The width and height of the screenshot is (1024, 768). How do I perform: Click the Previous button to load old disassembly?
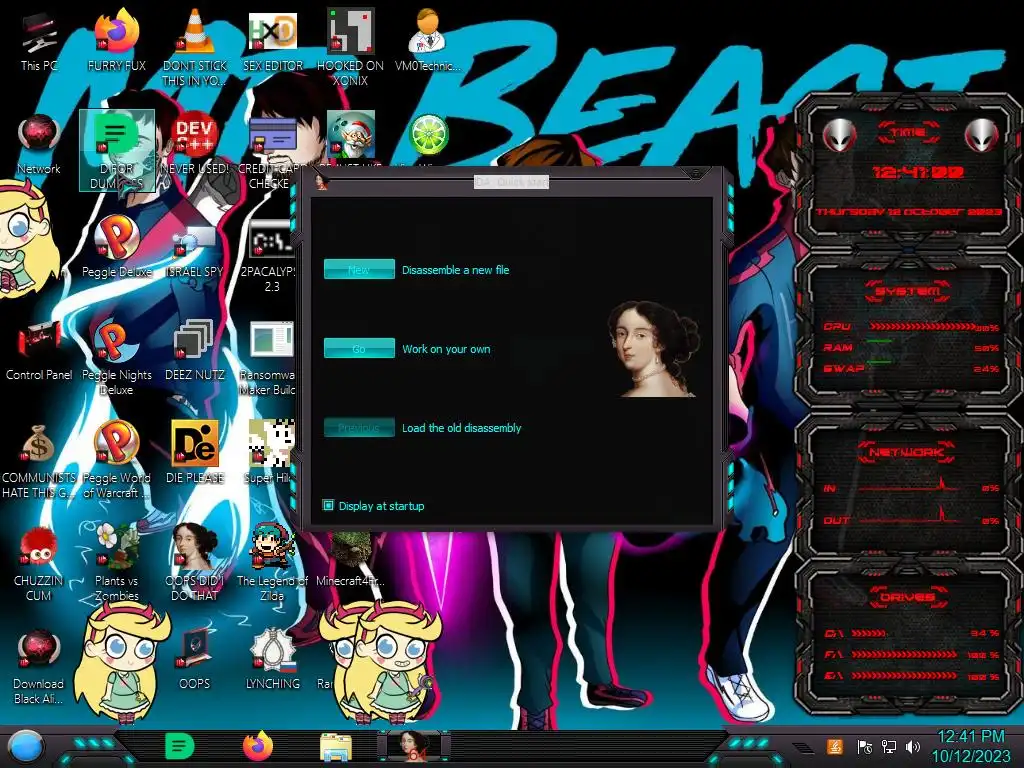pyautogui.click(x=359, y=427)
